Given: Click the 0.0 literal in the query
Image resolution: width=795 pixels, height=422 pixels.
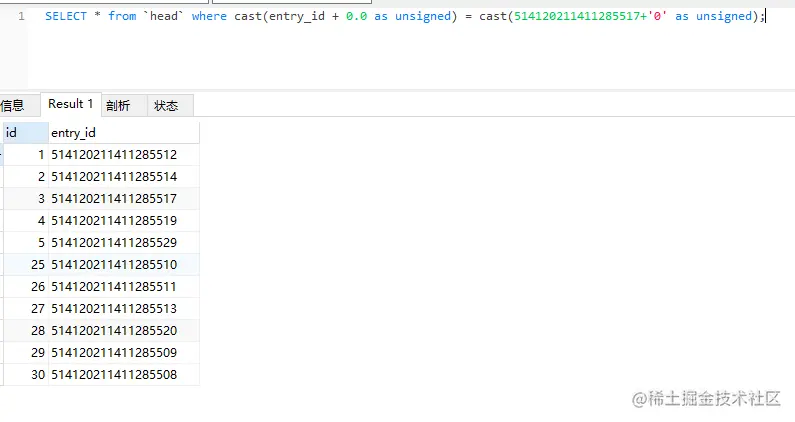Looking at the screenshot, I should [x=356, y=16].
